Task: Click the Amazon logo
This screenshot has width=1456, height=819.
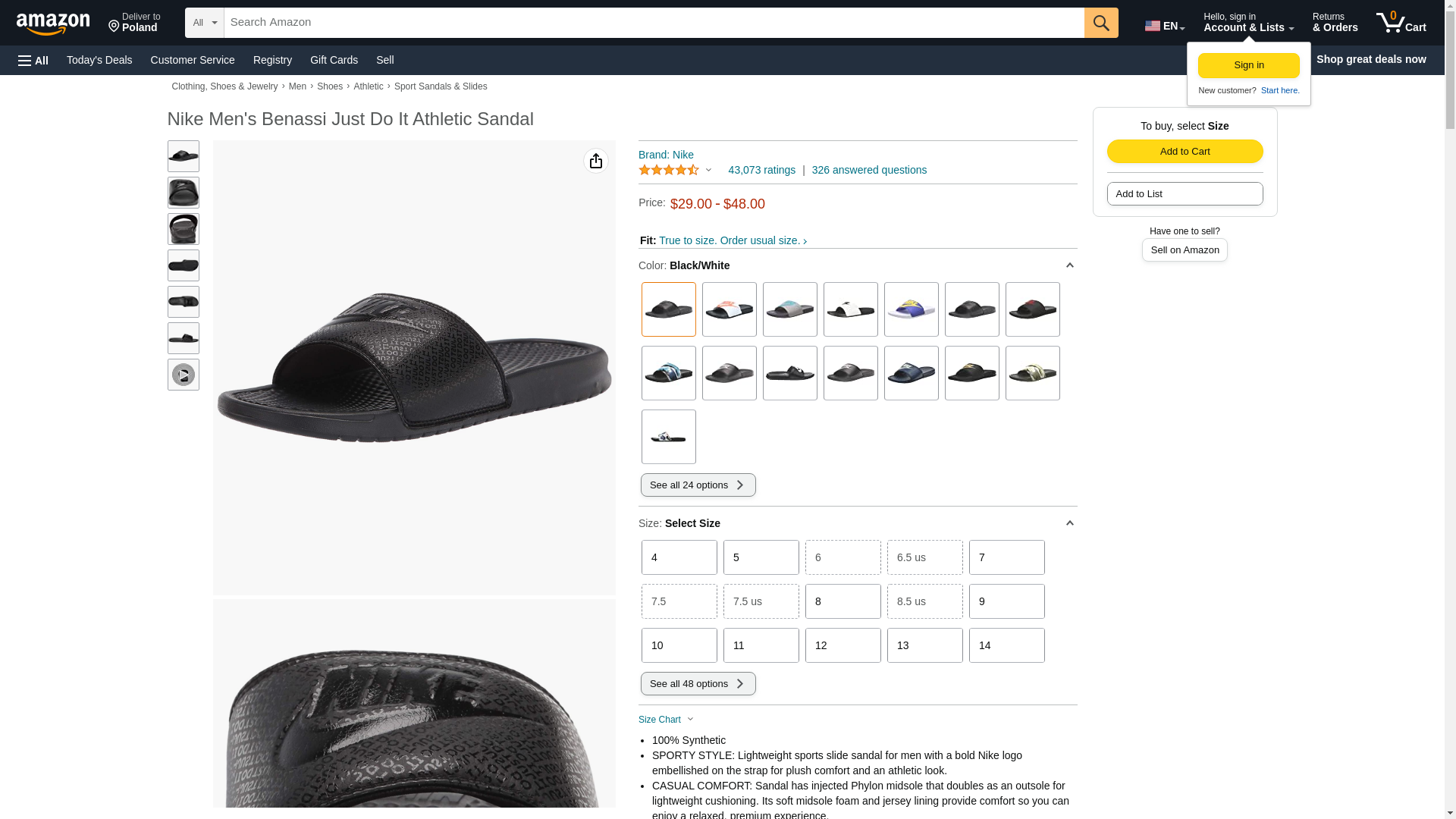Action: point(53,24)
